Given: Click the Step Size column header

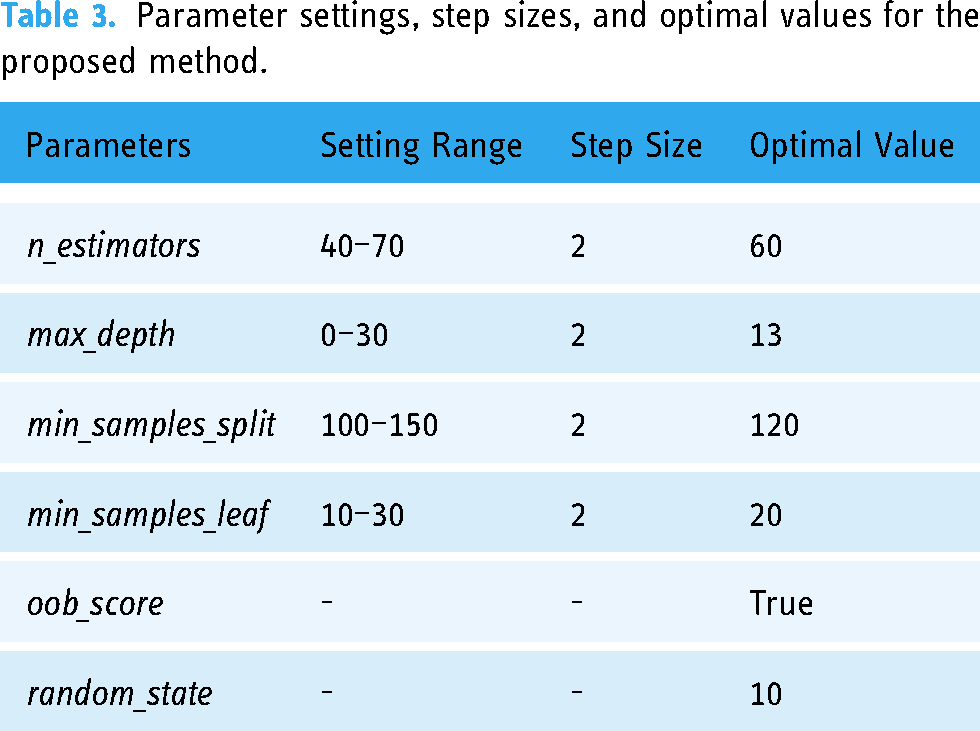Looking at the screenshot, I should [636, 147].
